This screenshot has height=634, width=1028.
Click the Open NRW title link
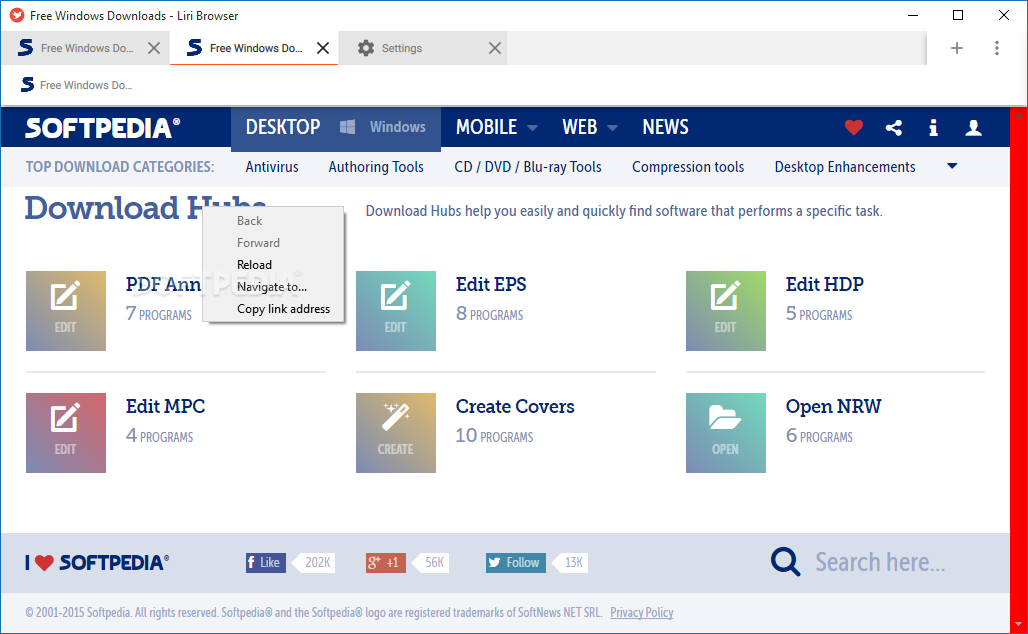pos(833,406)
